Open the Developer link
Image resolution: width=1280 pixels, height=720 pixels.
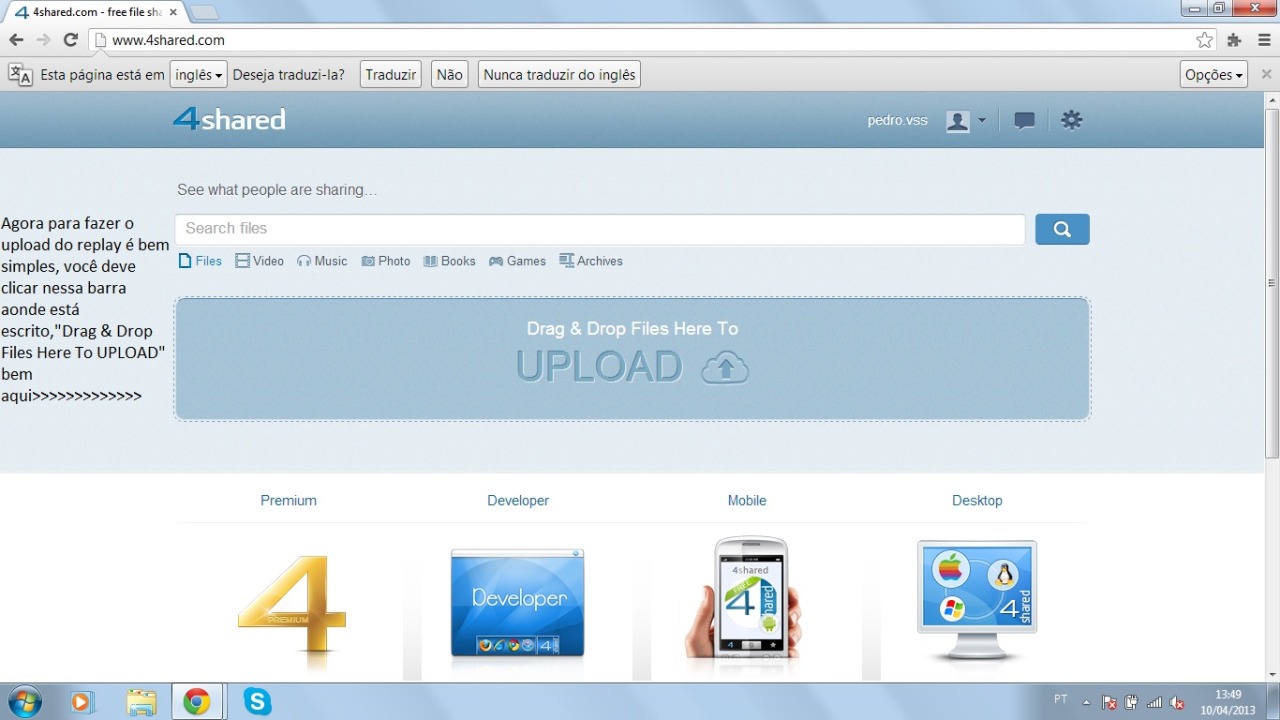tap(518, 500)
